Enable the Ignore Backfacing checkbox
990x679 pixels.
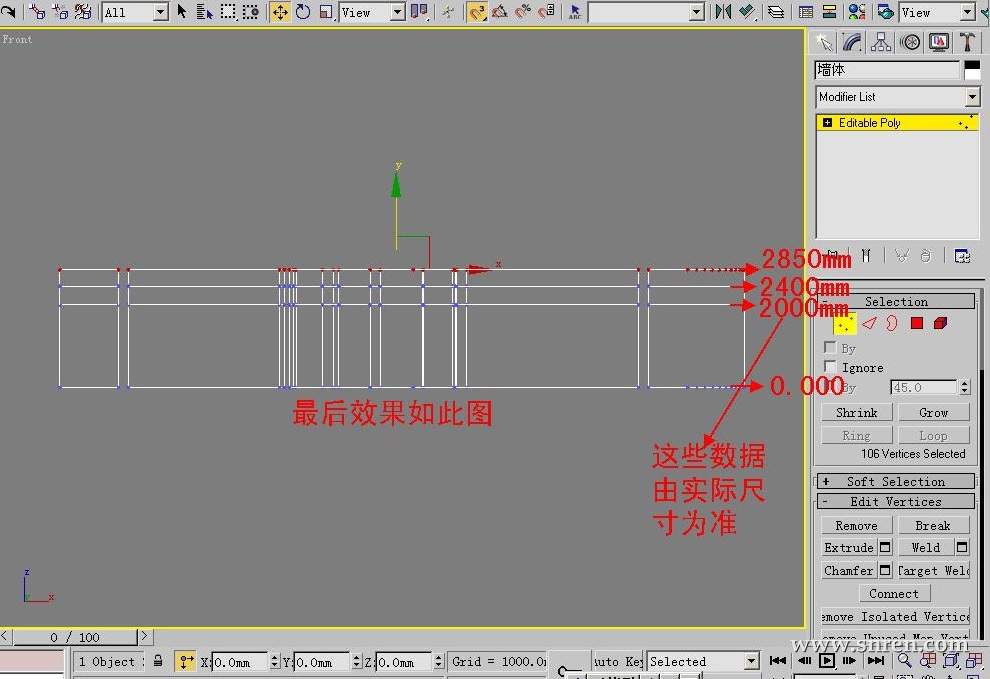click(830, 366)
